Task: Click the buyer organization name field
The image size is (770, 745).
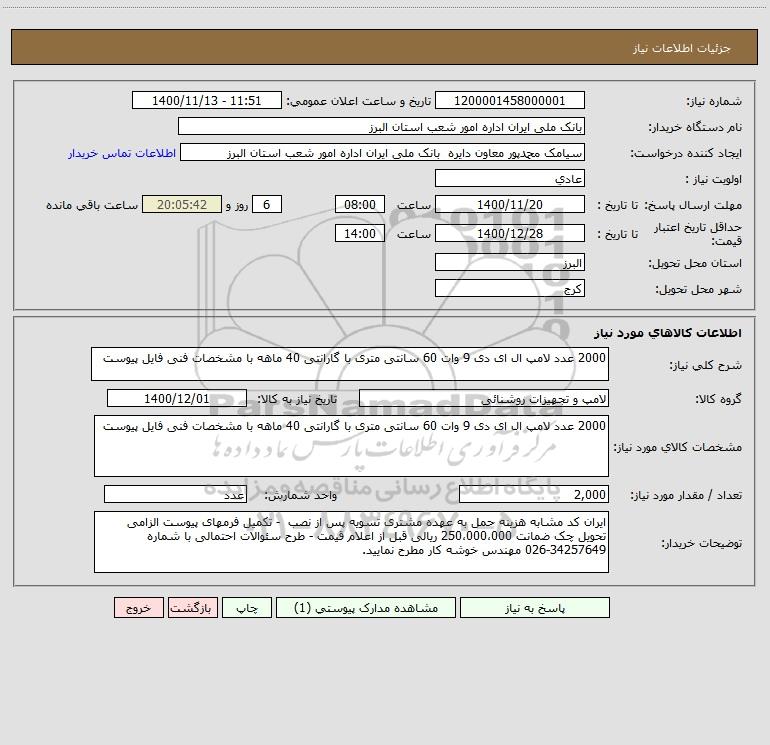Action: point(381,127)
